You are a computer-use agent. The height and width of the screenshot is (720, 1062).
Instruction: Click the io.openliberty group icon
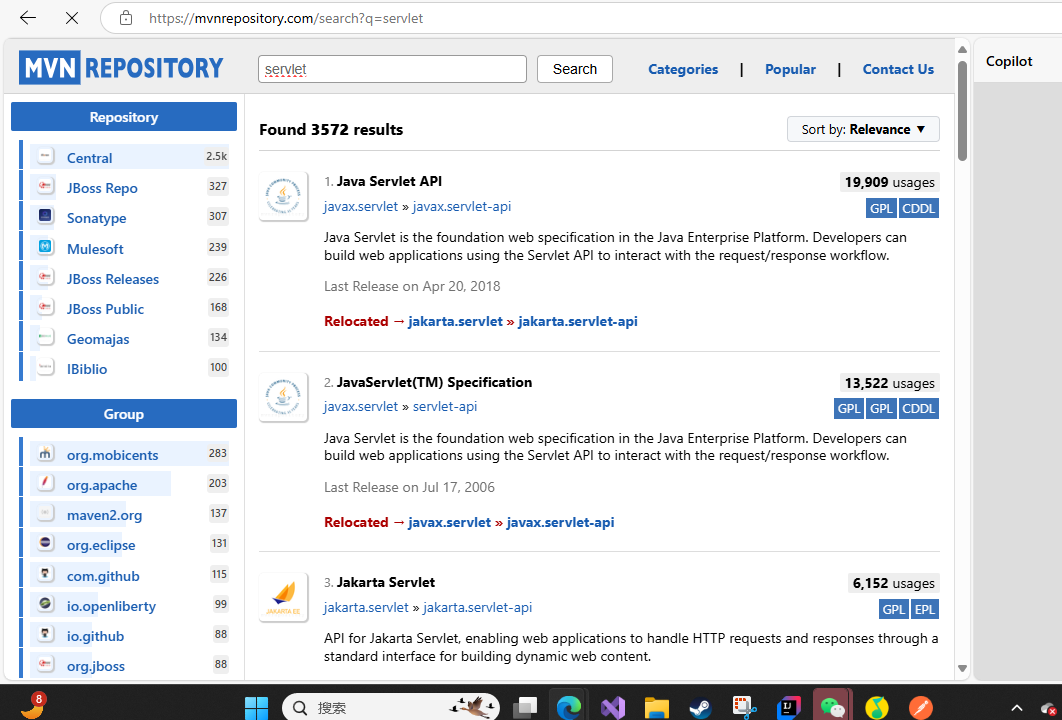coord(45,604)
